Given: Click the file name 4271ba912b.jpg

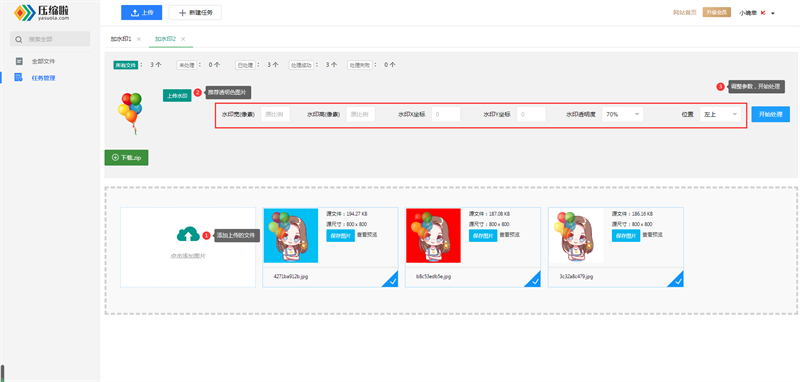Looking at the screenshot, I should coord(291,276).
